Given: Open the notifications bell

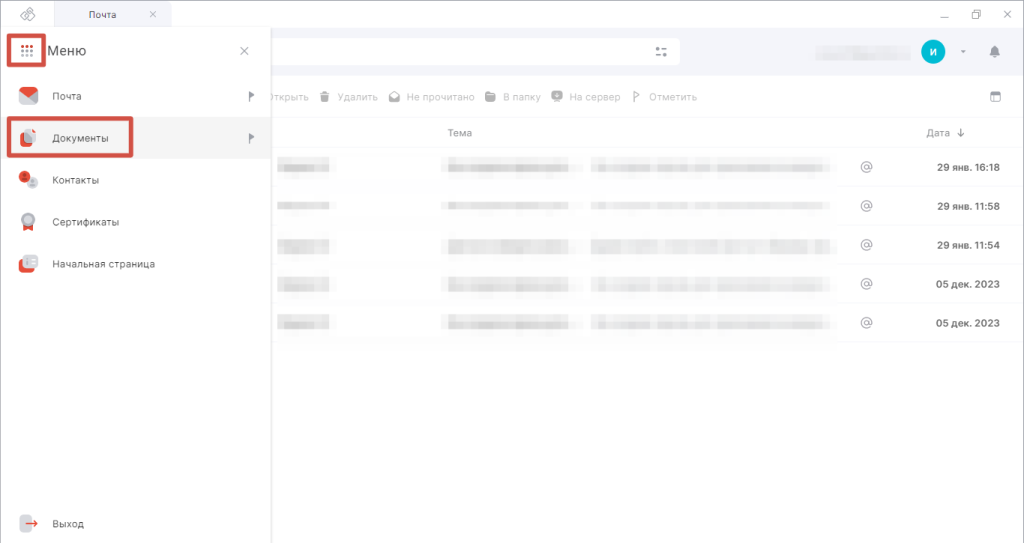Looking at the screenshot, I should (995, 52).
